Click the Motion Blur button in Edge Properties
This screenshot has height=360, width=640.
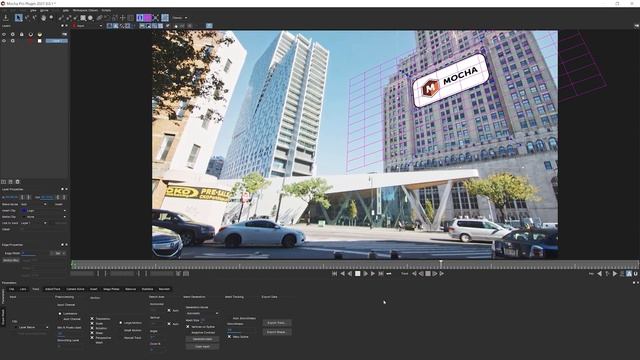11,260
